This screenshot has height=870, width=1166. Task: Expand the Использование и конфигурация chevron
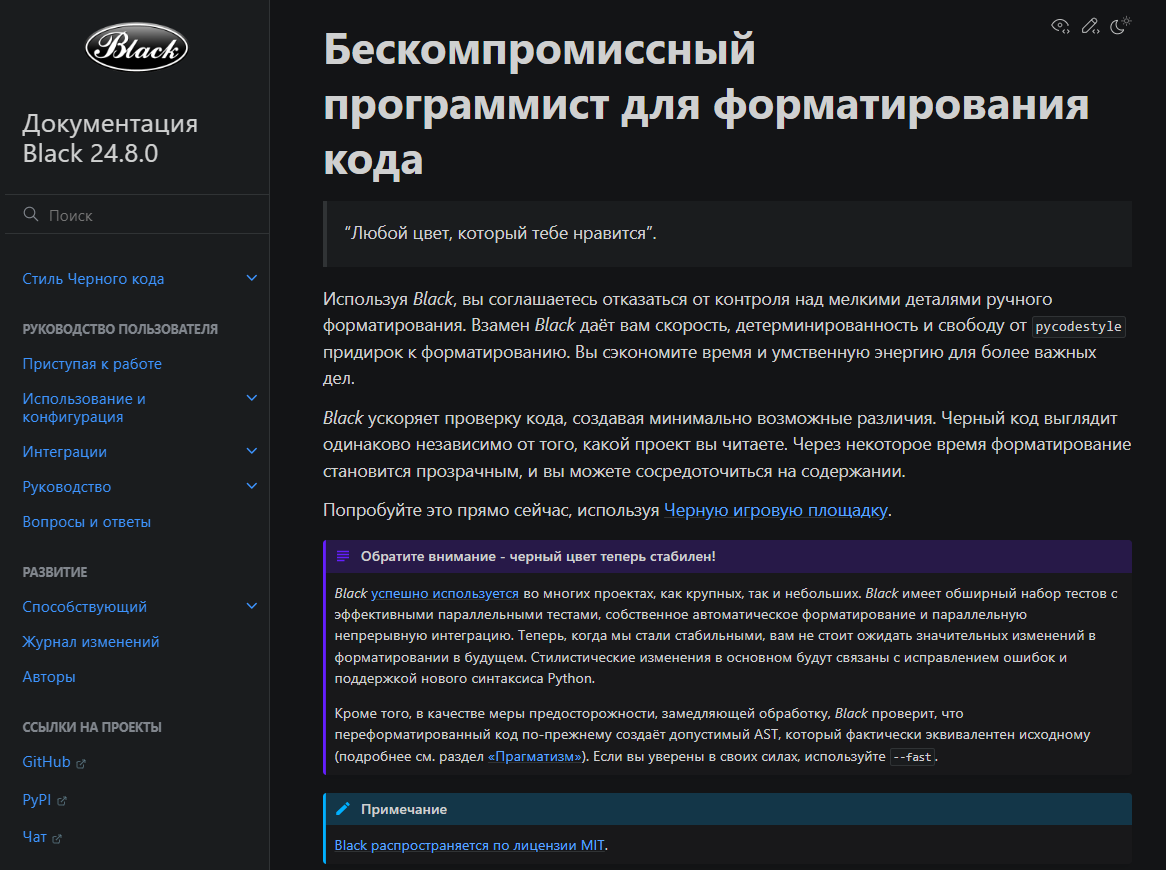[x=251, y=399]
